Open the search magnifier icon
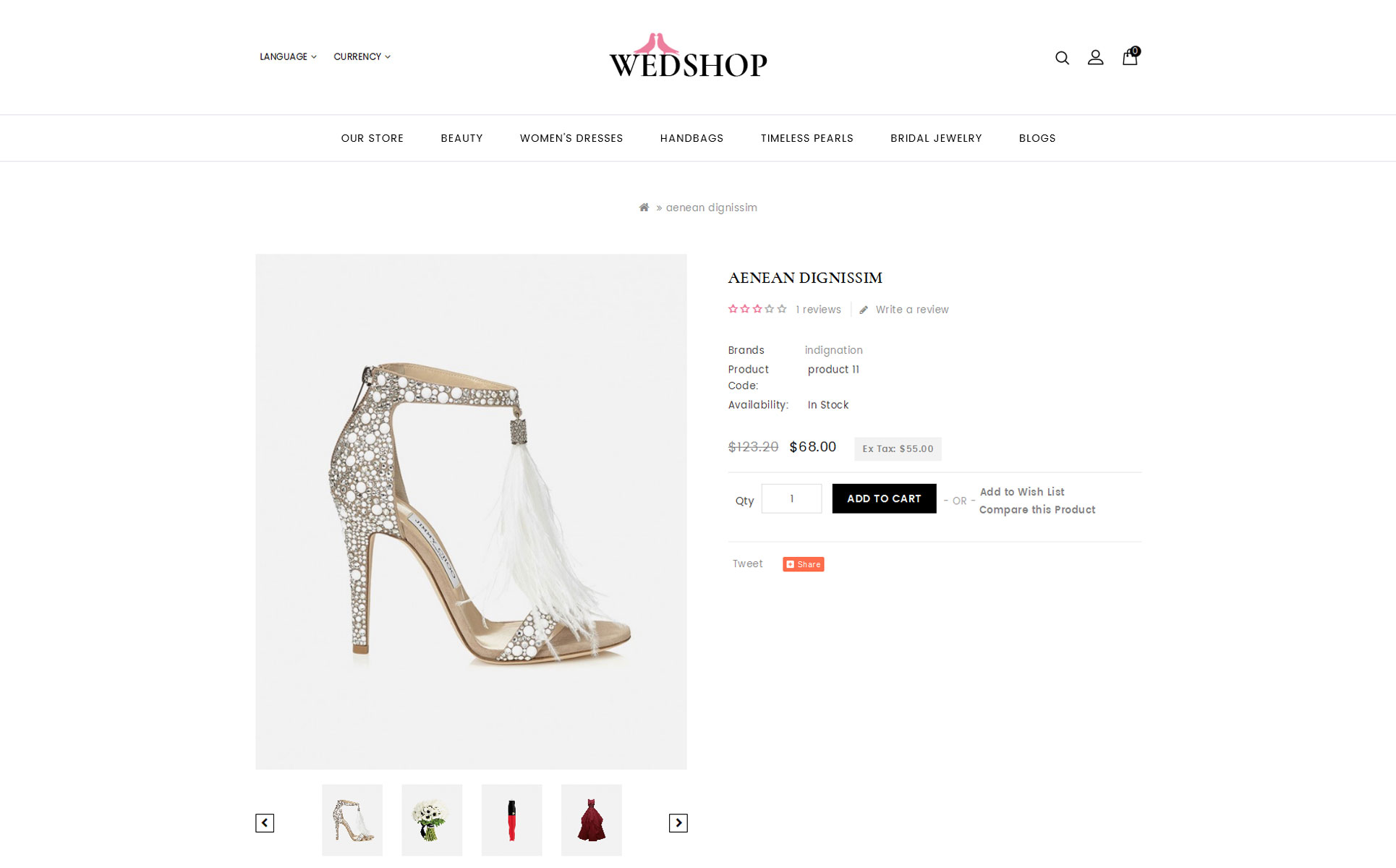This screenshot has width=1396, height=868. pos(1062,58)
